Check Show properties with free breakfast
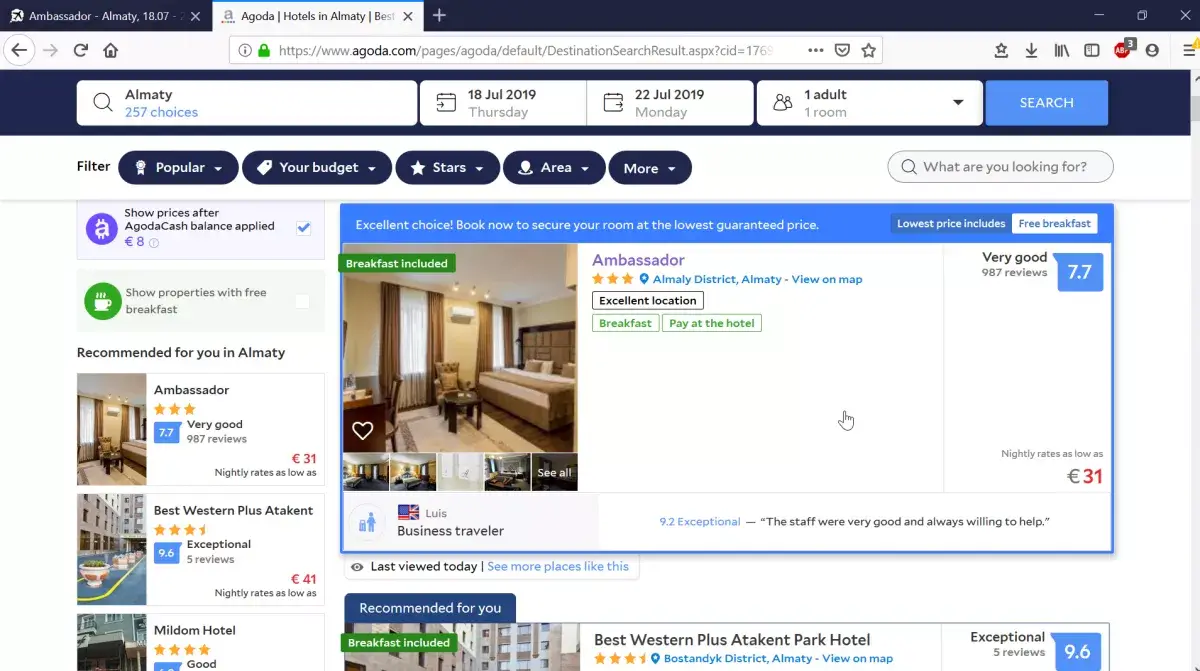1200x671 pixels. pyautogui.click(x=302, y=301)
